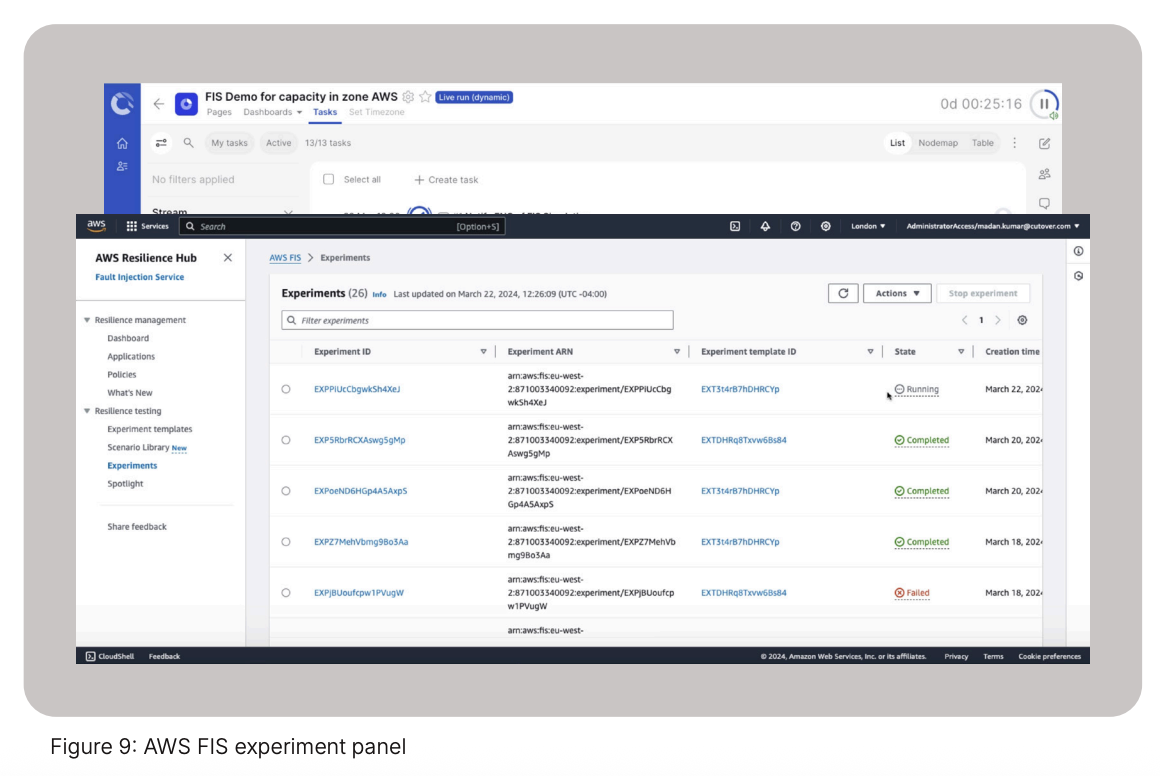Open the Cutover home icon in the sidebar
The width and height of the screenshot is (1160, 776).
coord(122,144)
